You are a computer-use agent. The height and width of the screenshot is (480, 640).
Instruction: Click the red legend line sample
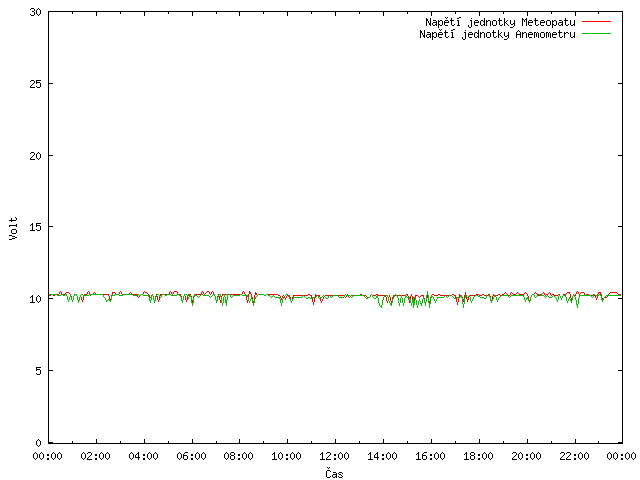click(x=596, y=22)
